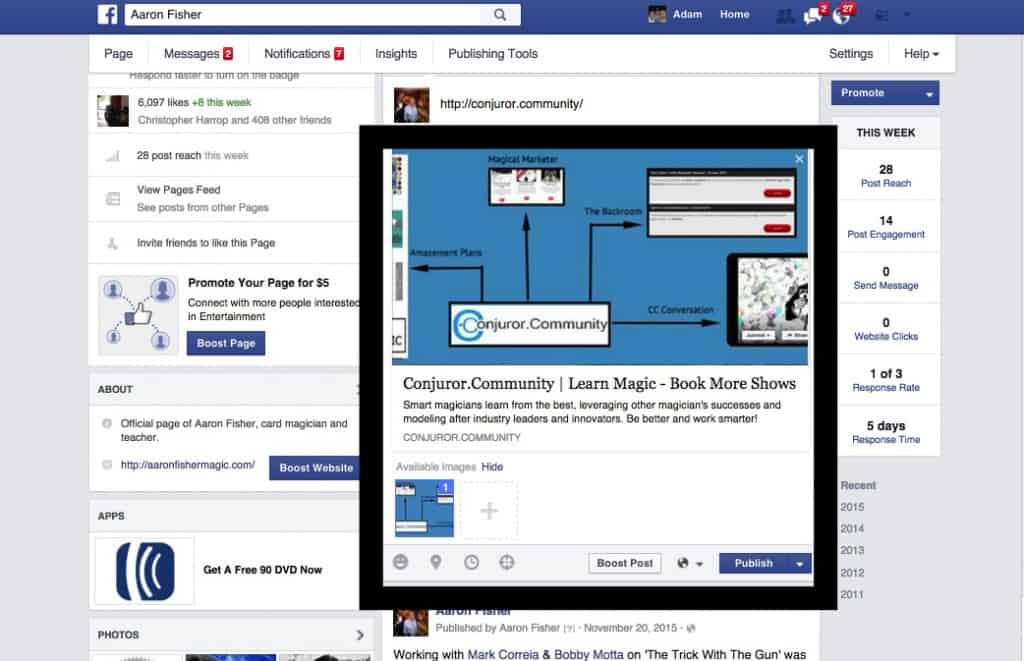Click the Send Message stat link
Image resolution: width=1024 pixels, height=661 pixels.
886,285
